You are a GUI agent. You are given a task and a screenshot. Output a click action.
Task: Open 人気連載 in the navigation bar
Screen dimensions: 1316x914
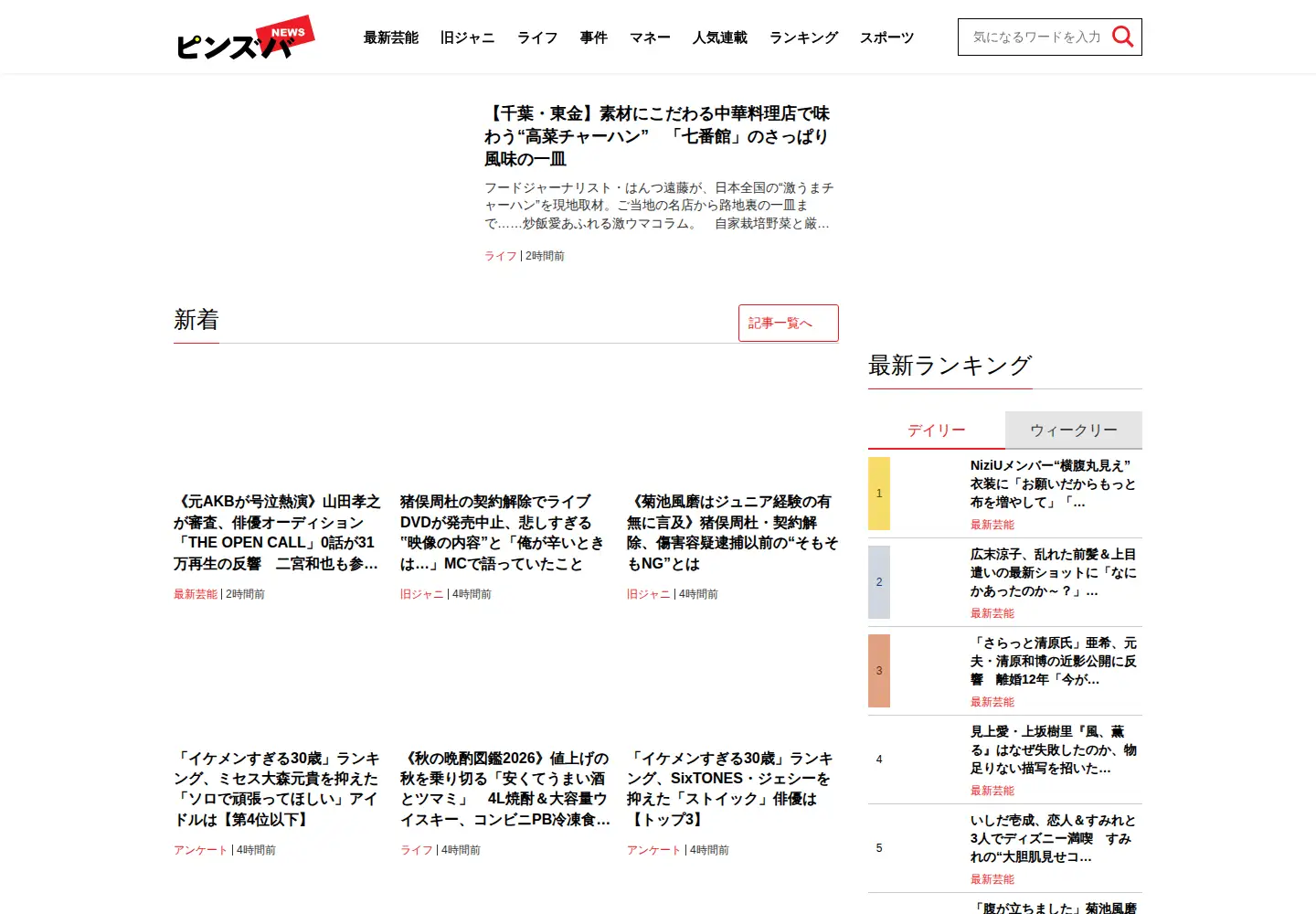[x=720, y=37]
